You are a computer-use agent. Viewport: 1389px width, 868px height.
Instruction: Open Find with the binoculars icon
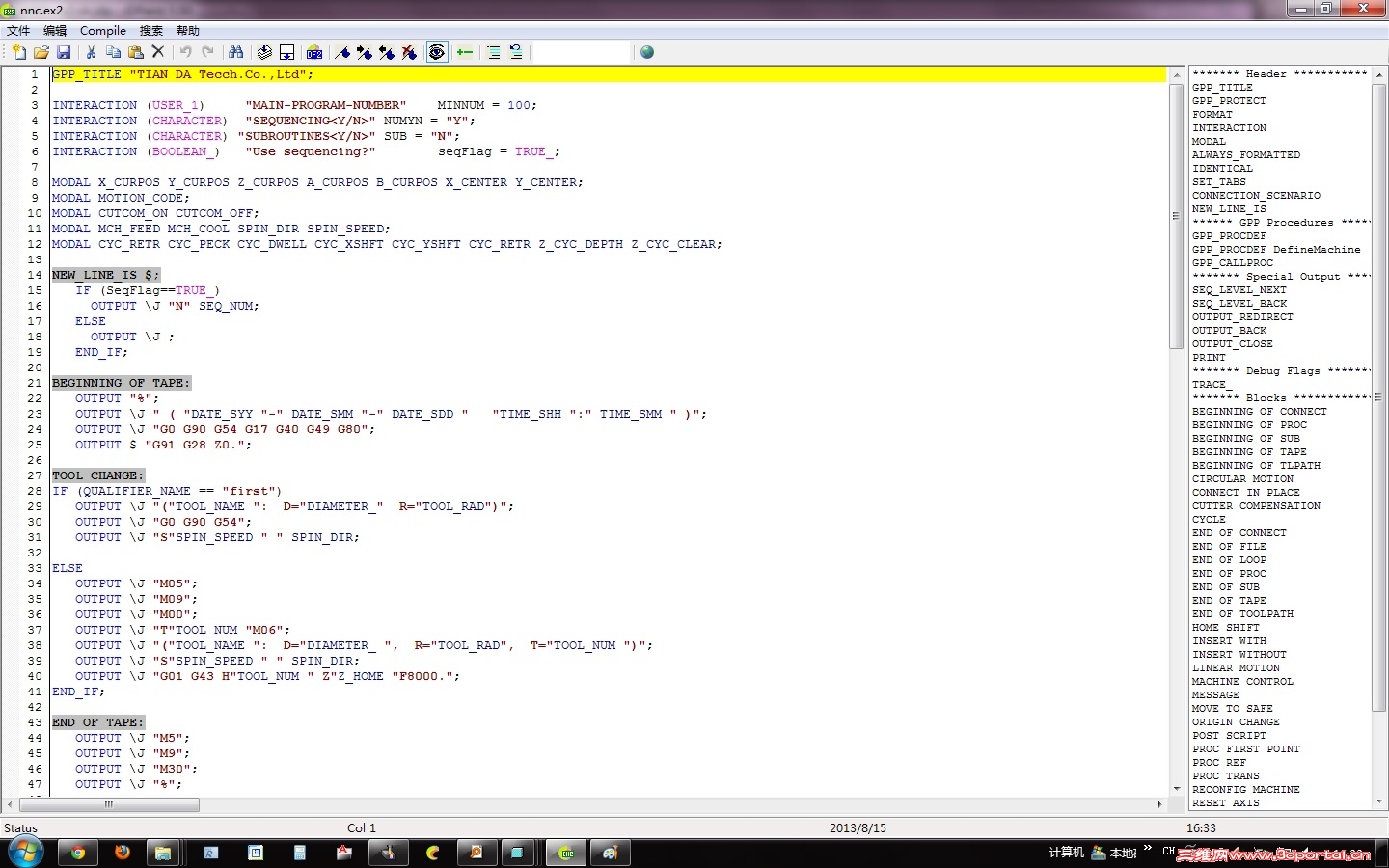(x=235, y=52)
